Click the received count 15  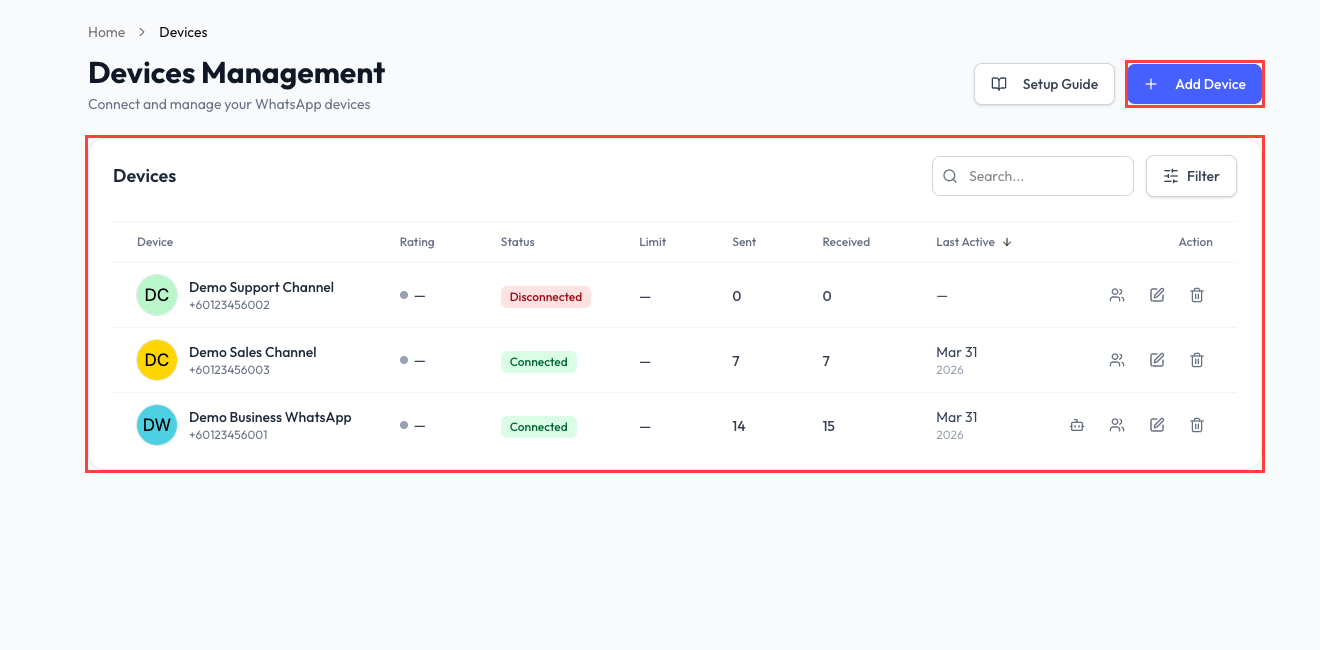828,426
